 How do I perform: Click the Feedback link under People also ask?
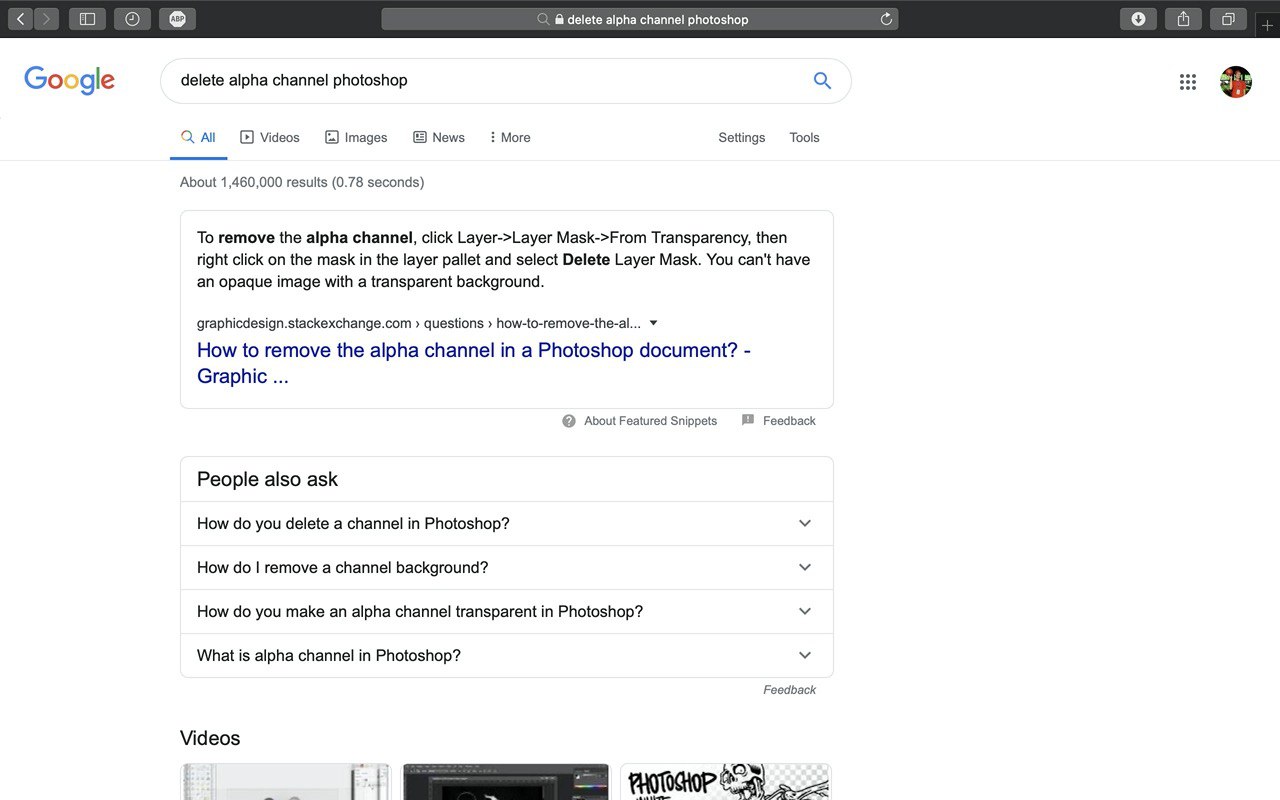point(789,690)
